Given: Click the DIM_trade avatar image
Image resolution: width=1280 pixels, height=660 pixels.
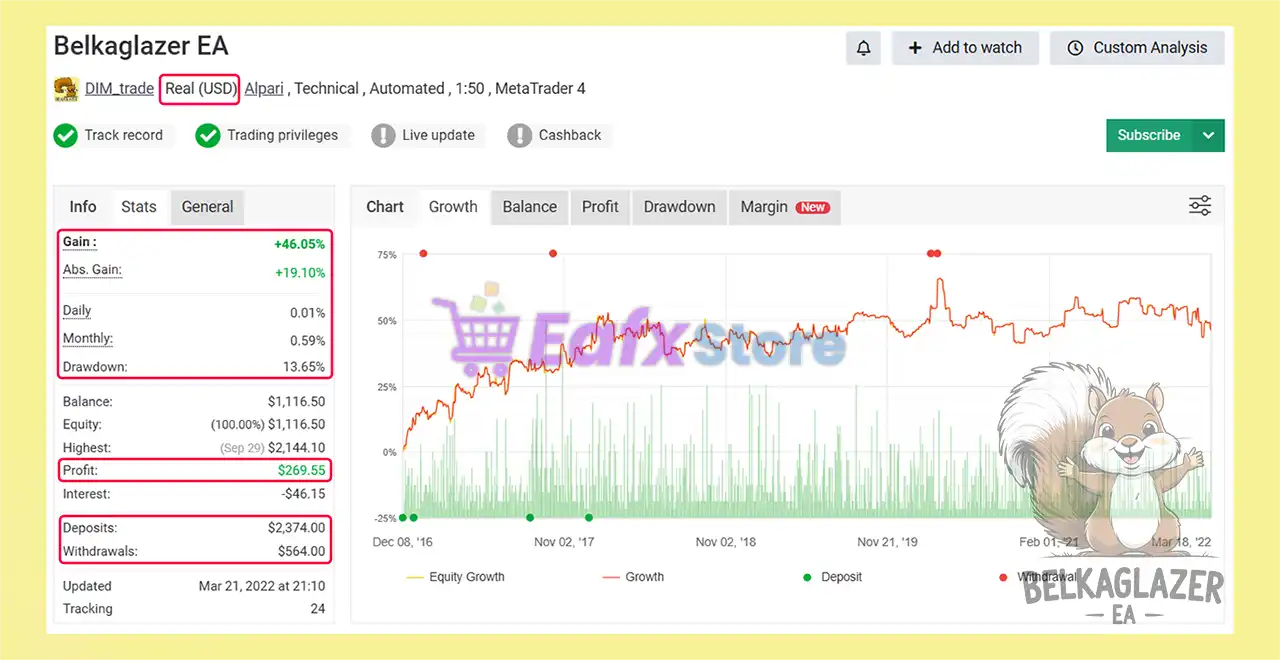Looking at the screenshot, I should coord(66,89).
